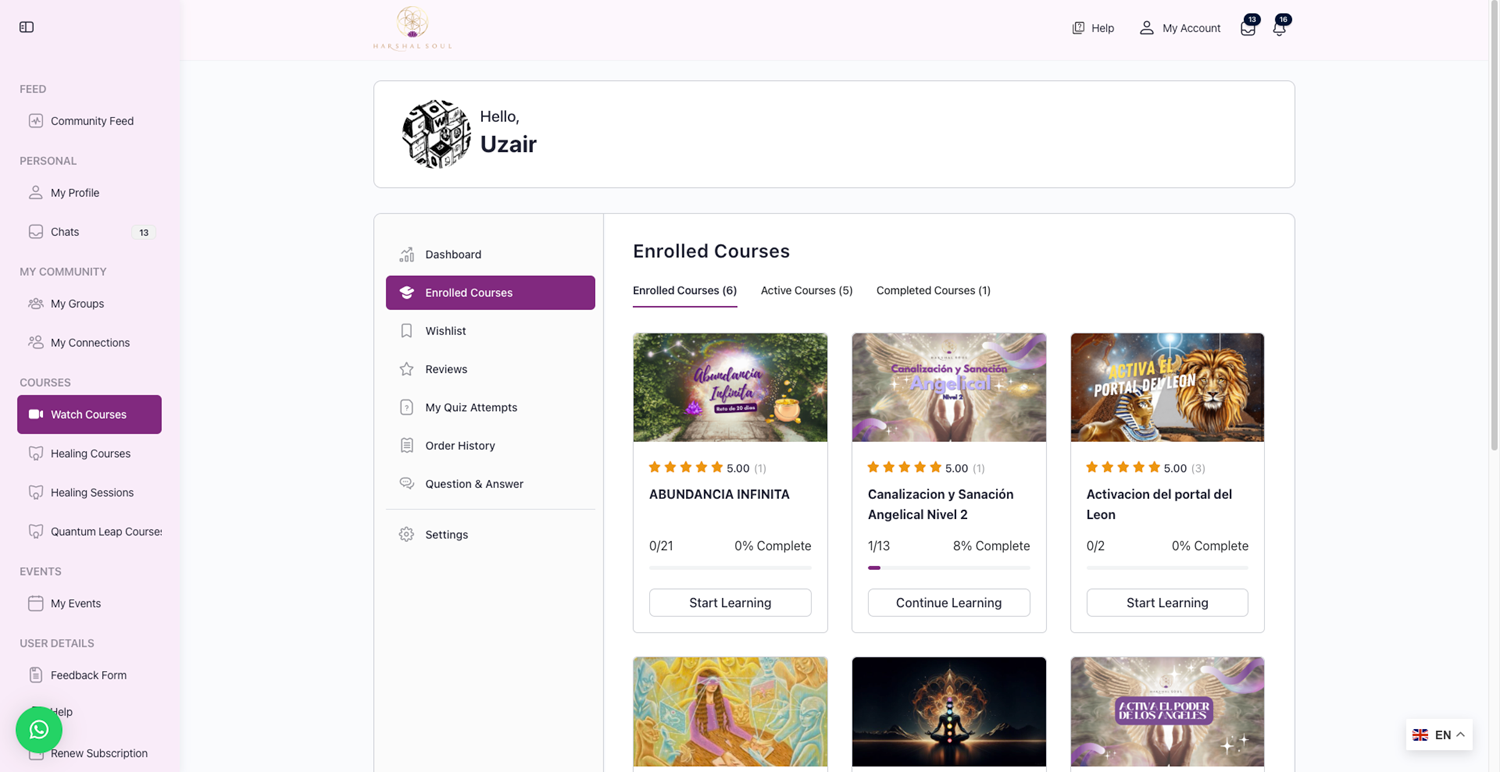Click the Settings gear icon in dashboard menu
1500x772 pixels.
pyautogui.click(x=406, y=534)
